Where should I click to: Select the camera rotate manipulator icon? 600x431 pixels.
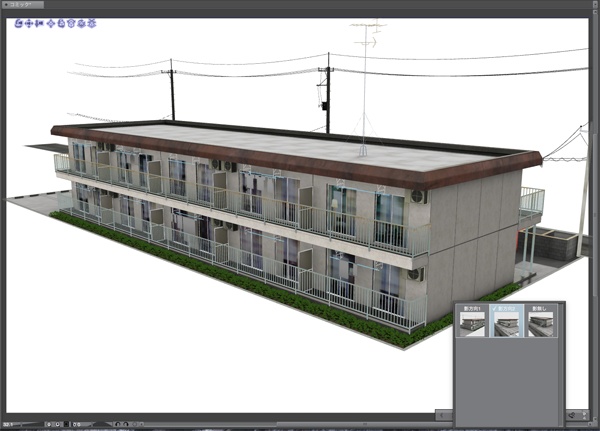tap(18, 24)
